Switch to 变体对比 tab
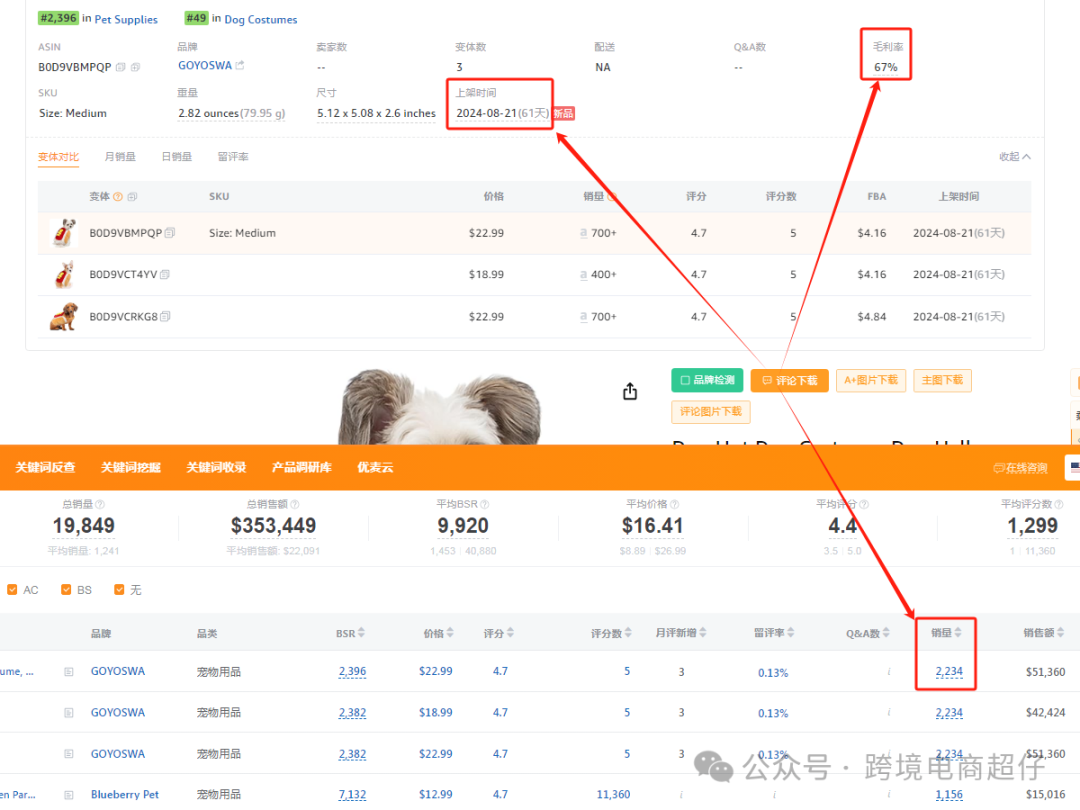1080x810 pixels. coord(59,157)
